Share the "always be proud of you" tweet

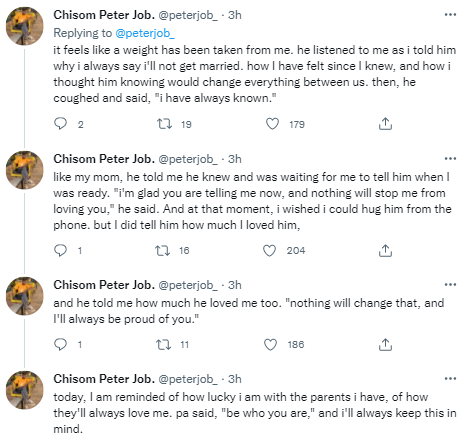tap(385, 344)
